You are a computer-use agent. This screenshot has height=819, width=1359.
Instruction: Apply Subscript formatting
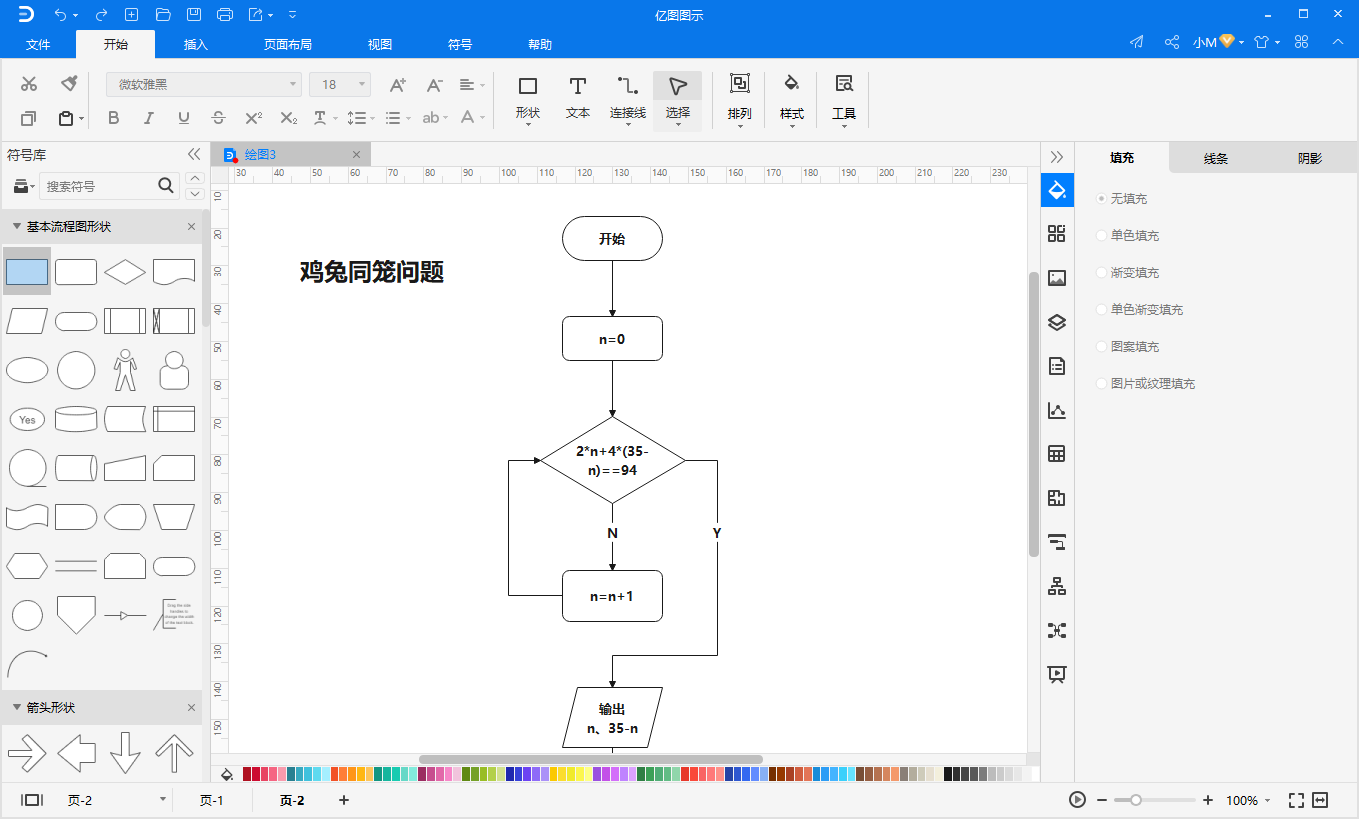pos(289,118)
